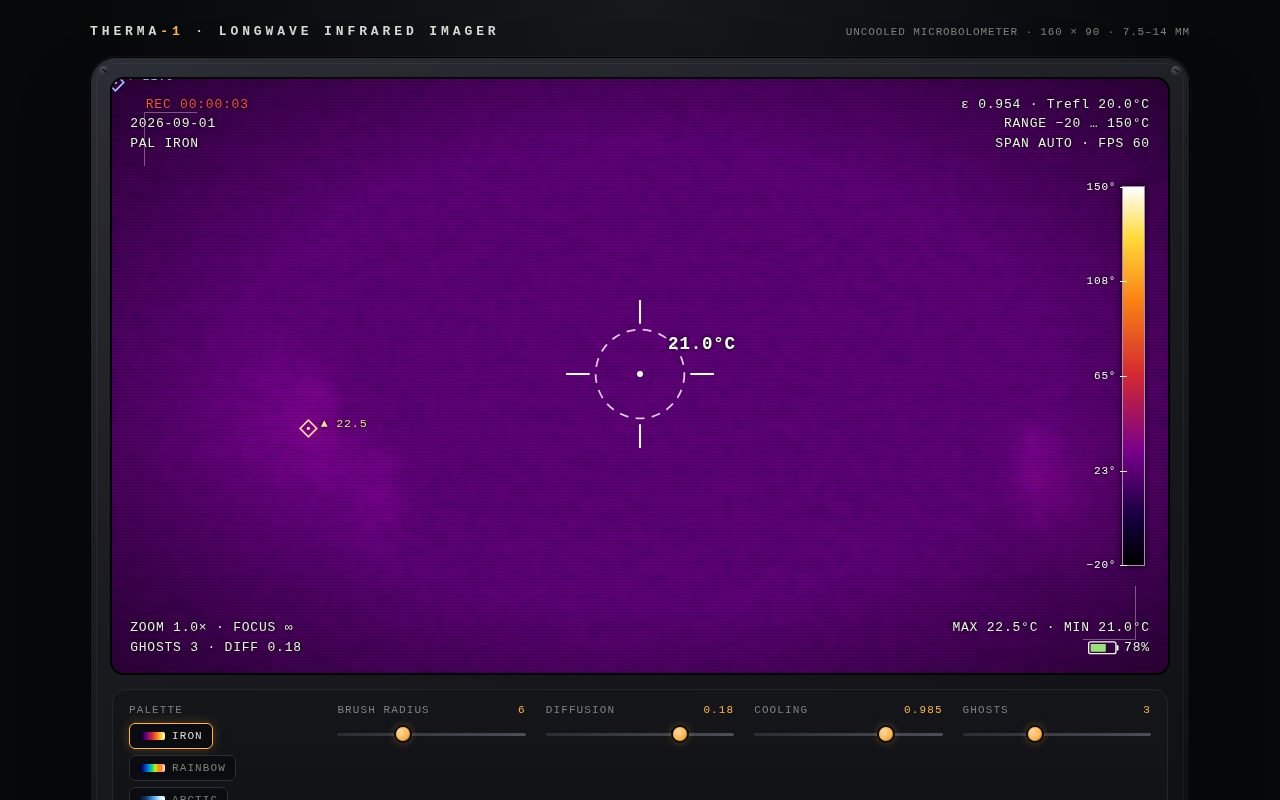Click the GHOSTS 3 · DIFF 0.18 overlay text
The width and height of the screenshot is (1280, 800).
pos(216,648)
